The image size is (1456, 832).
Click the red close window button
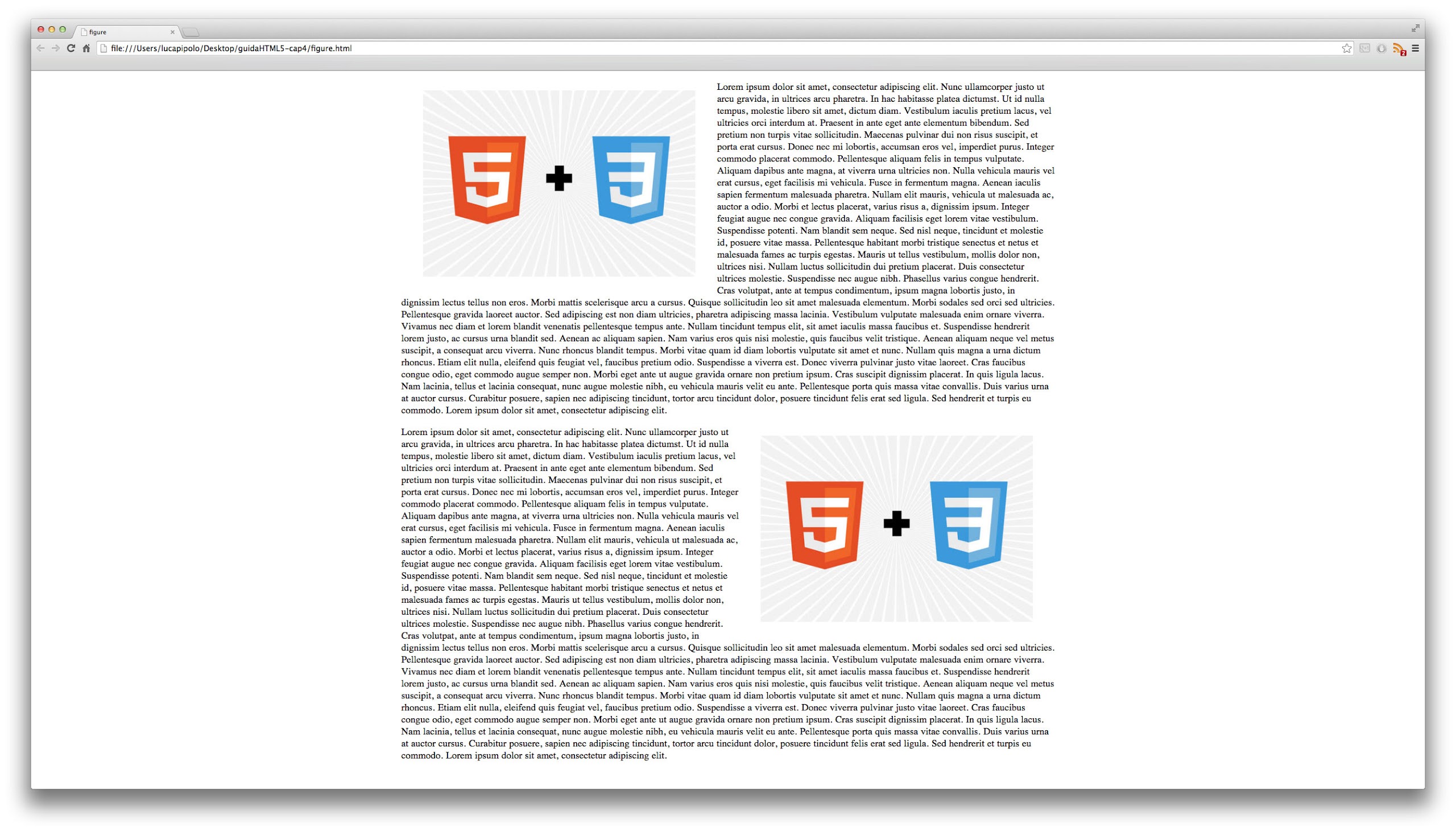coord(40,30)
